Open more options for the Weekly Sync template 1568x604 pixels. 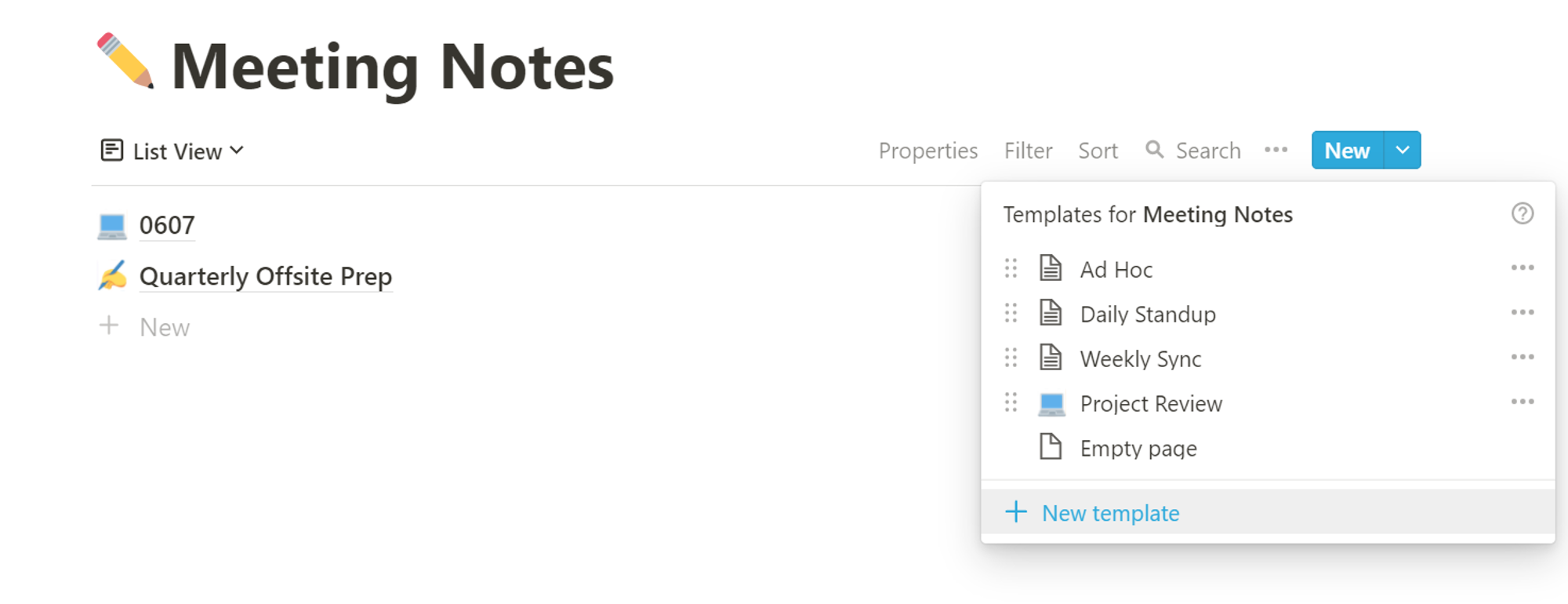tap(1522, 358)
